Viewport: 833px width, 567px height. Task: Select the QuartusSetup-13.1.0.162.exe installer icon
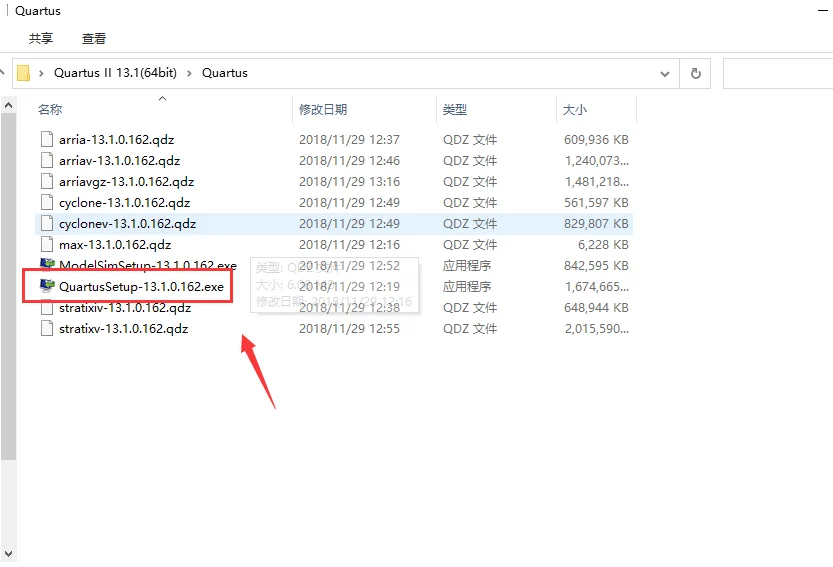tap(47, 286)
